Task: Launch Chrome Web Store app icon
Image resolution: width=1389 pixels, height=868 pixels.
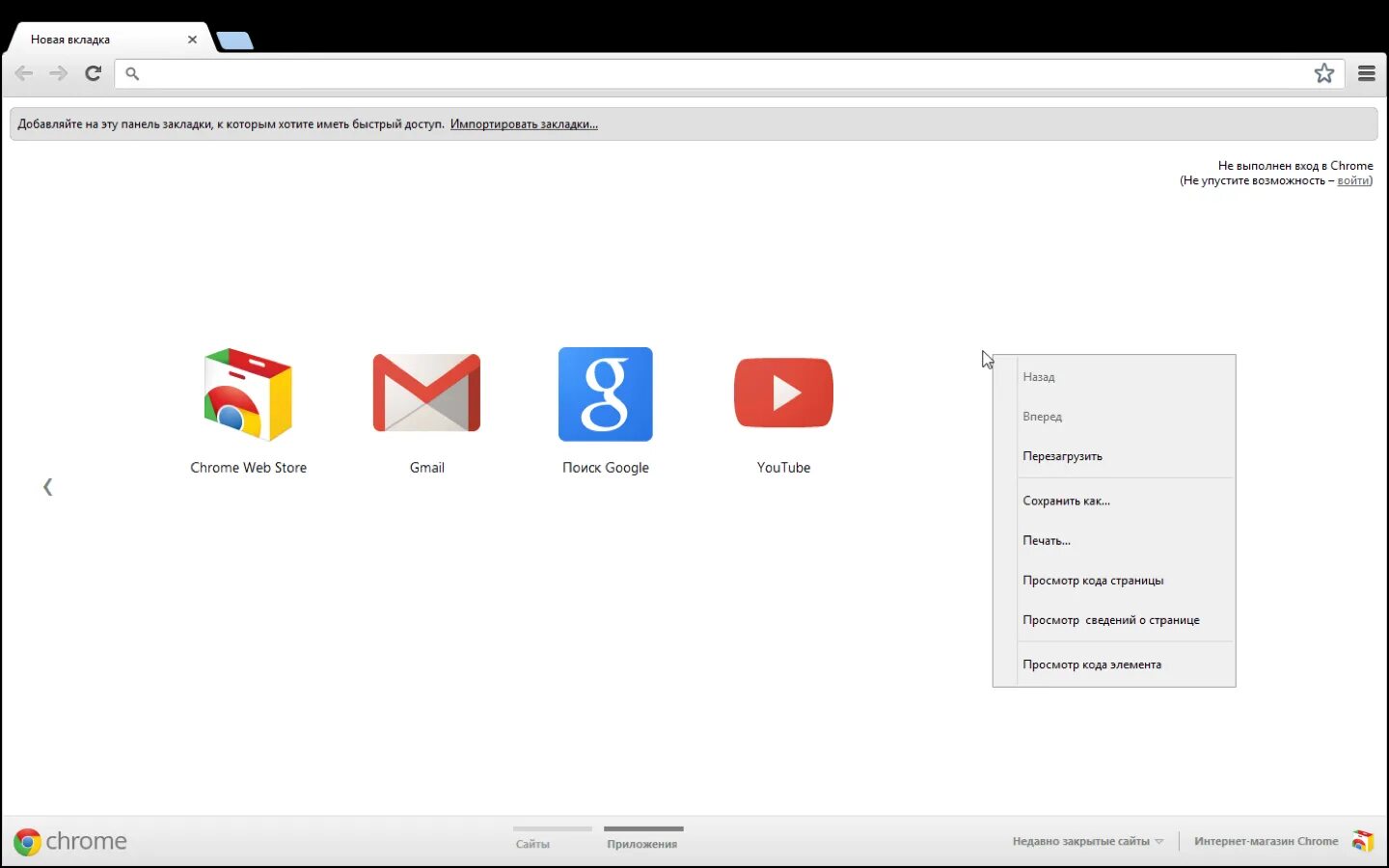Action: coord(248,393)
